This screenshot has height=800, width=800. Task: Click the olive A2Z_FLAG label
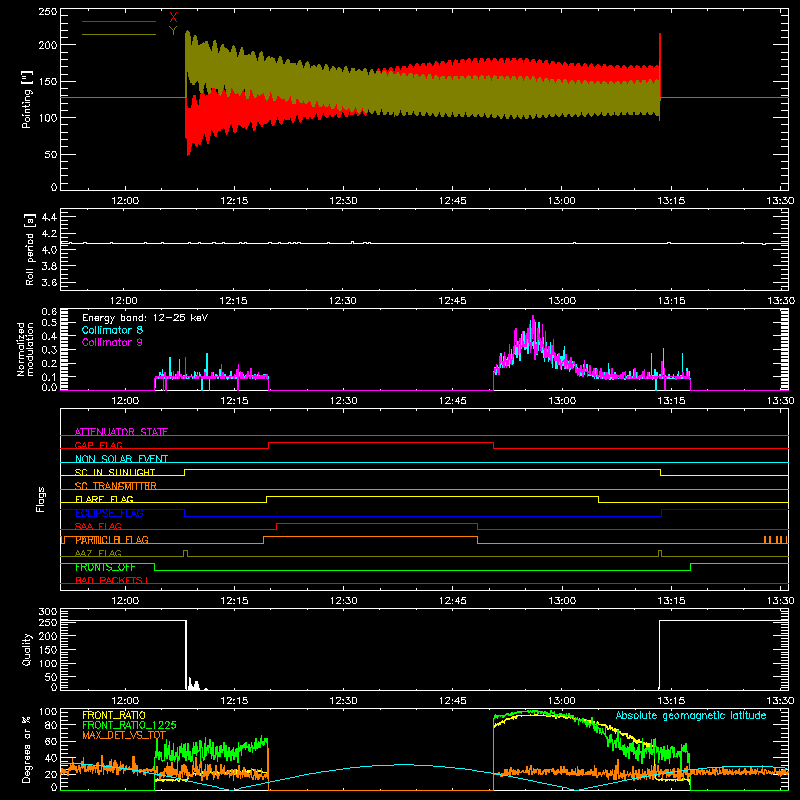[x=98, y=553]
